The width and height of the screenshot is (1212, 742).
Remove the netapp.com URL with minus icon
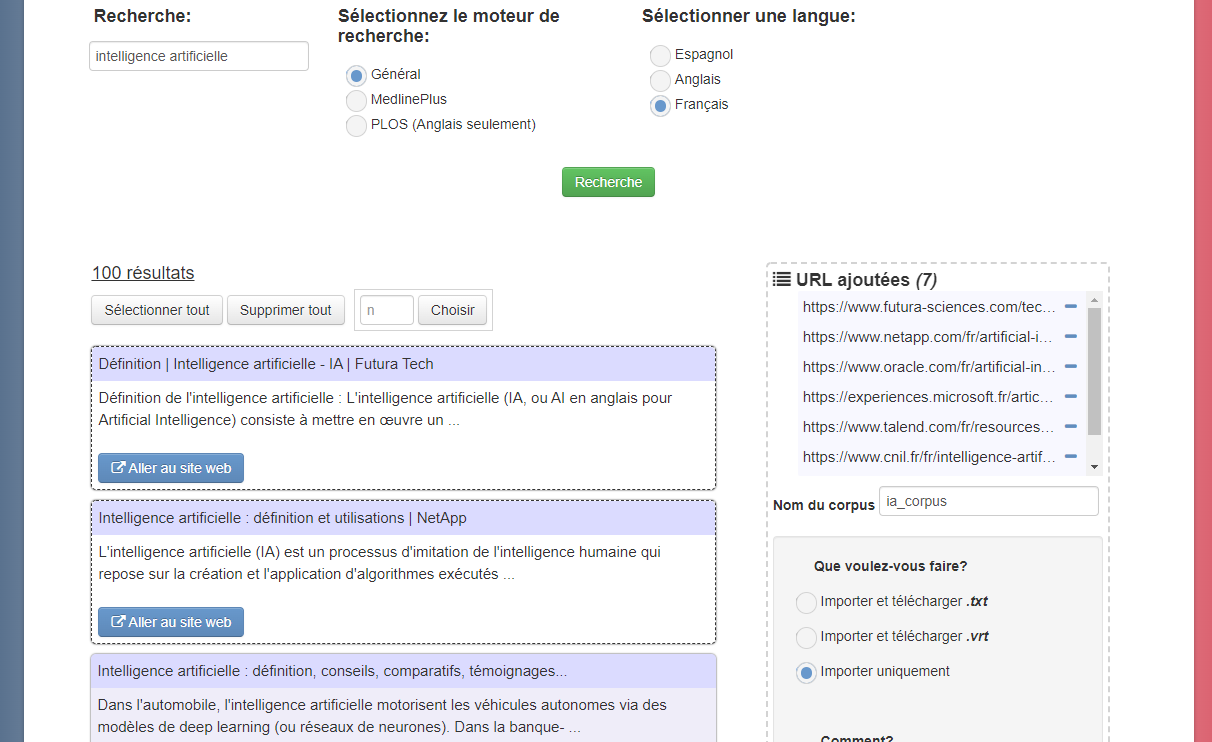click(1070, 336)
